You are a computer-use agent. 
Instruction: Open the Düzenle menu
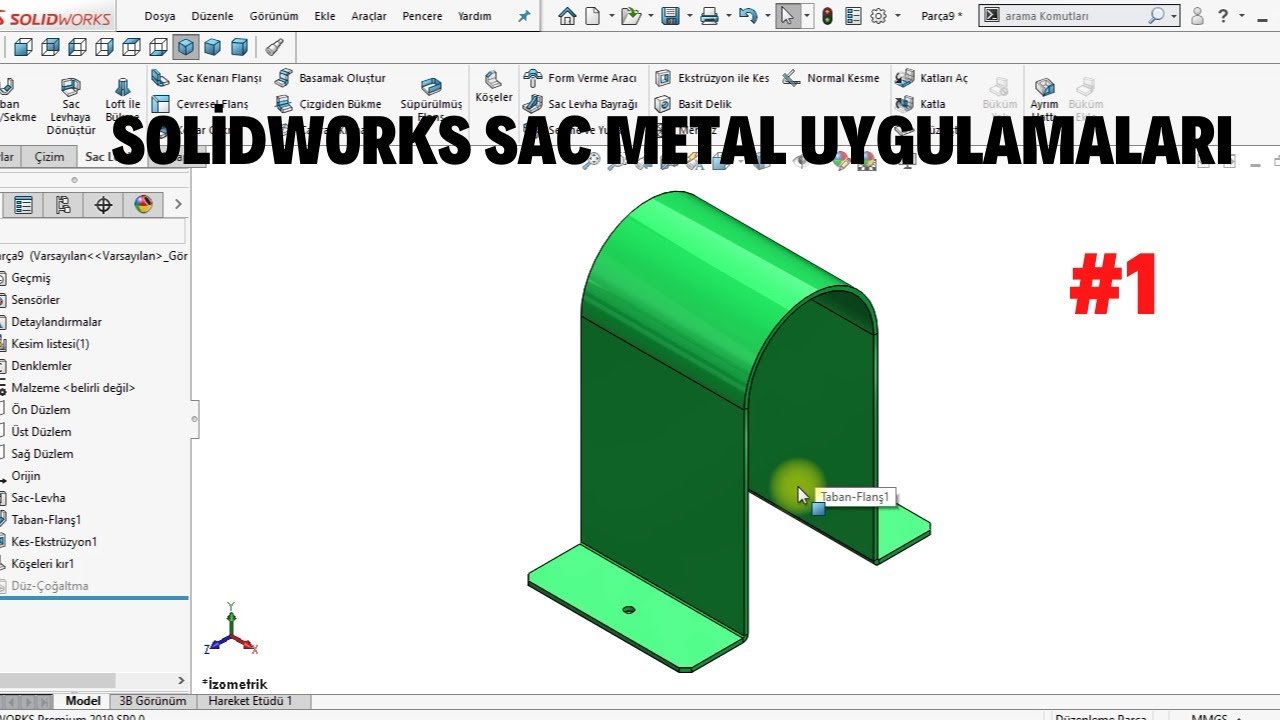(x=212, y=16)
